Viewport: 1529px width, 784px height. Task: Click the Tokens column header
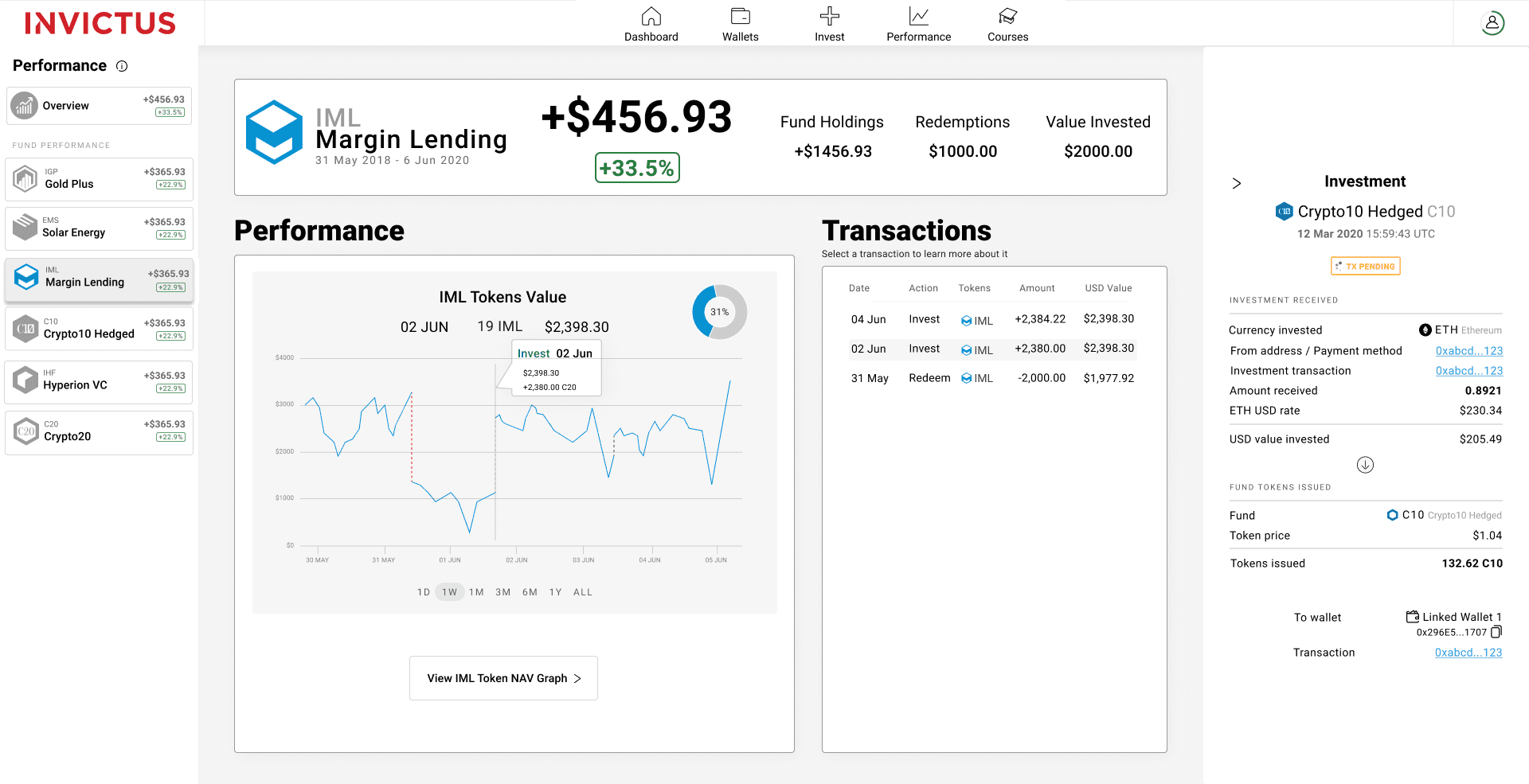pyautogui.click(x=975, y=288)
